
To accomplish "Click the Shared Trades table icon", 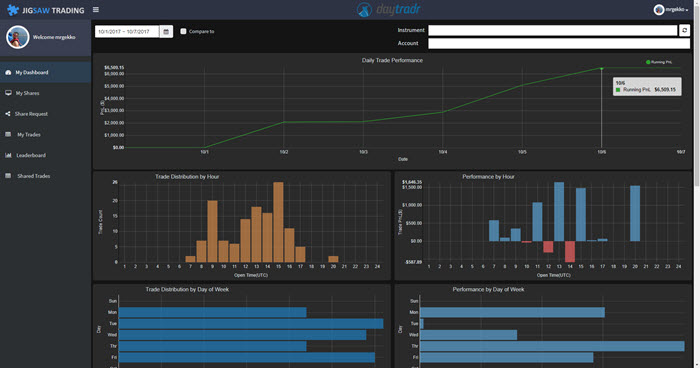I will tap(8, 176).
